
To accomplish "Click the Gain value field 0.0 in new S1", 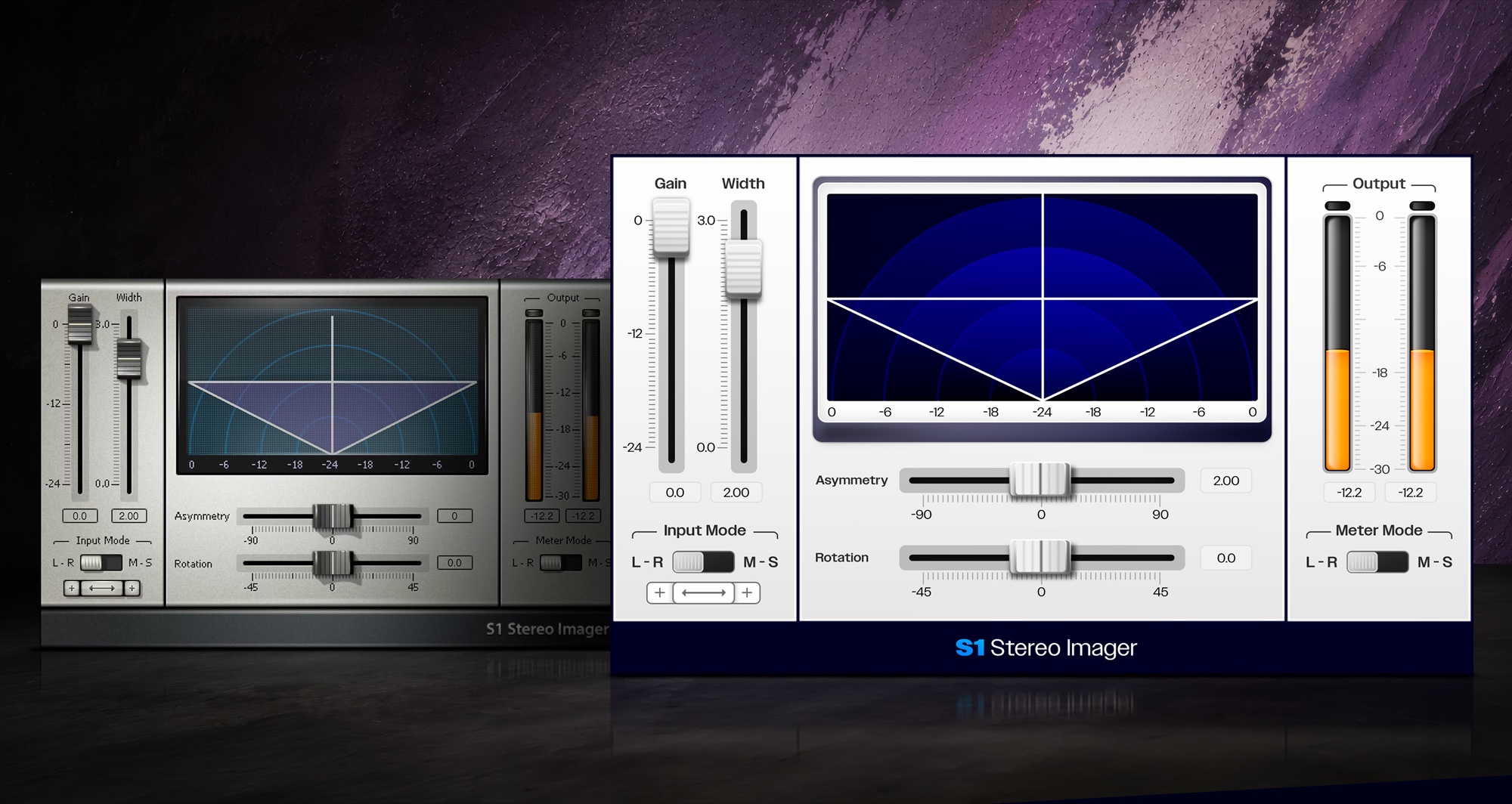I will [x=675, y=493].
